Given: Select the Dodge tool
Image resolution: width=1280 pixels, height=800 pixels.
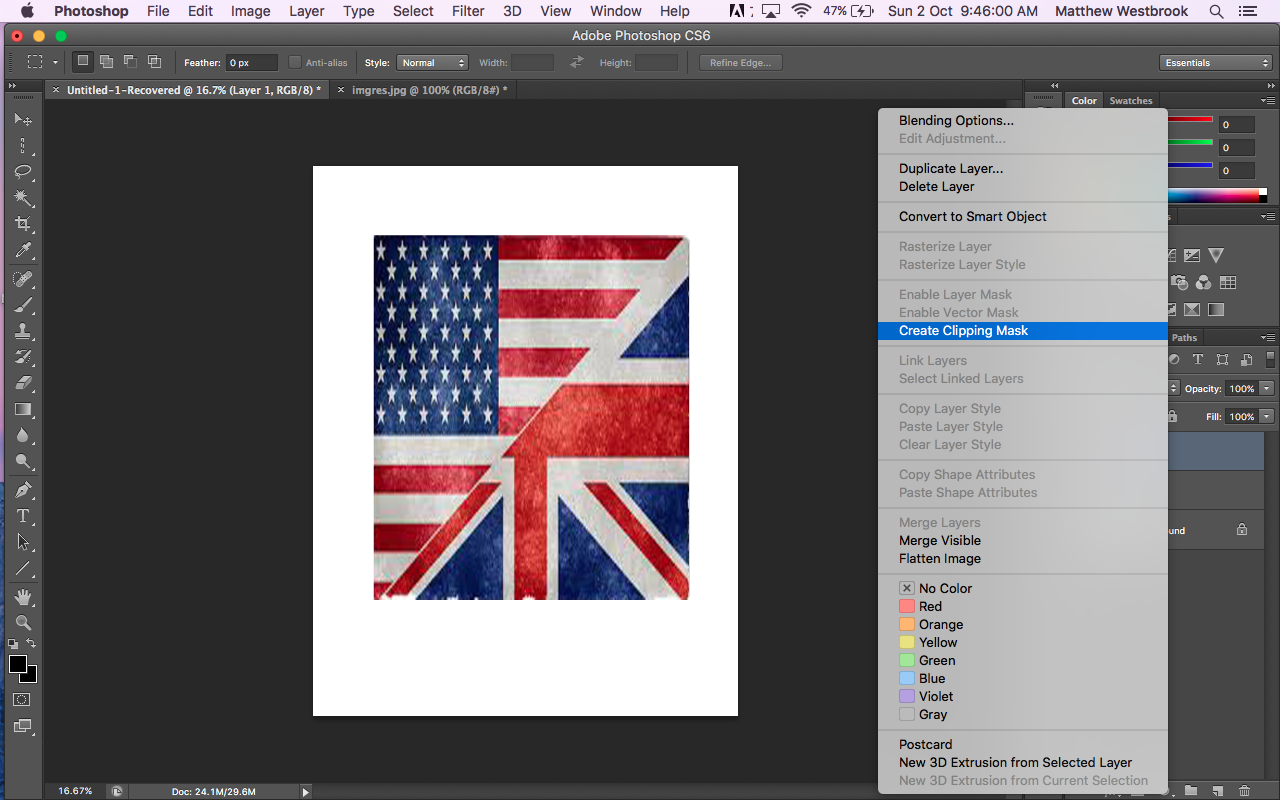Looking at the screenshot, I should pos(23,461).
